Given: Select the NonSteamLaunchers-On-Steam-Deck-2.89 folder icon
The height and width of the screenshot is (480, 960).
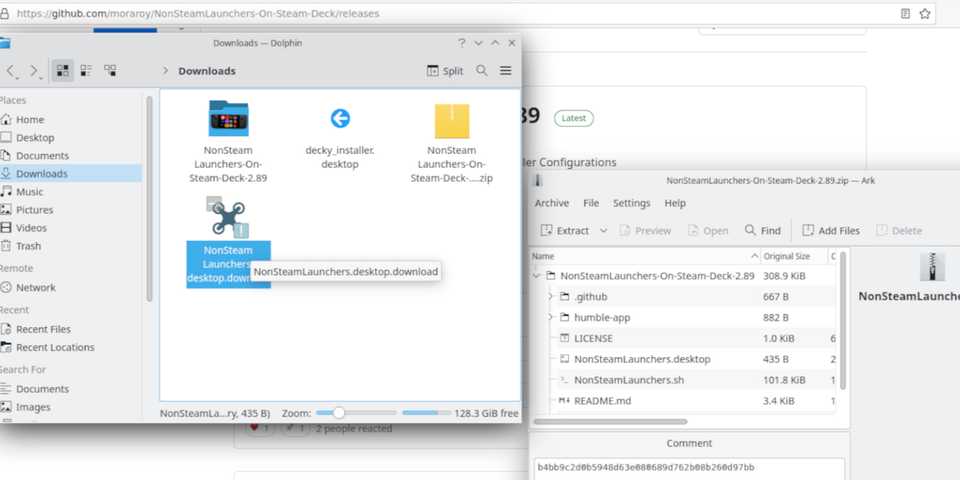Looking at the screenshot, I should pos(228,119).
